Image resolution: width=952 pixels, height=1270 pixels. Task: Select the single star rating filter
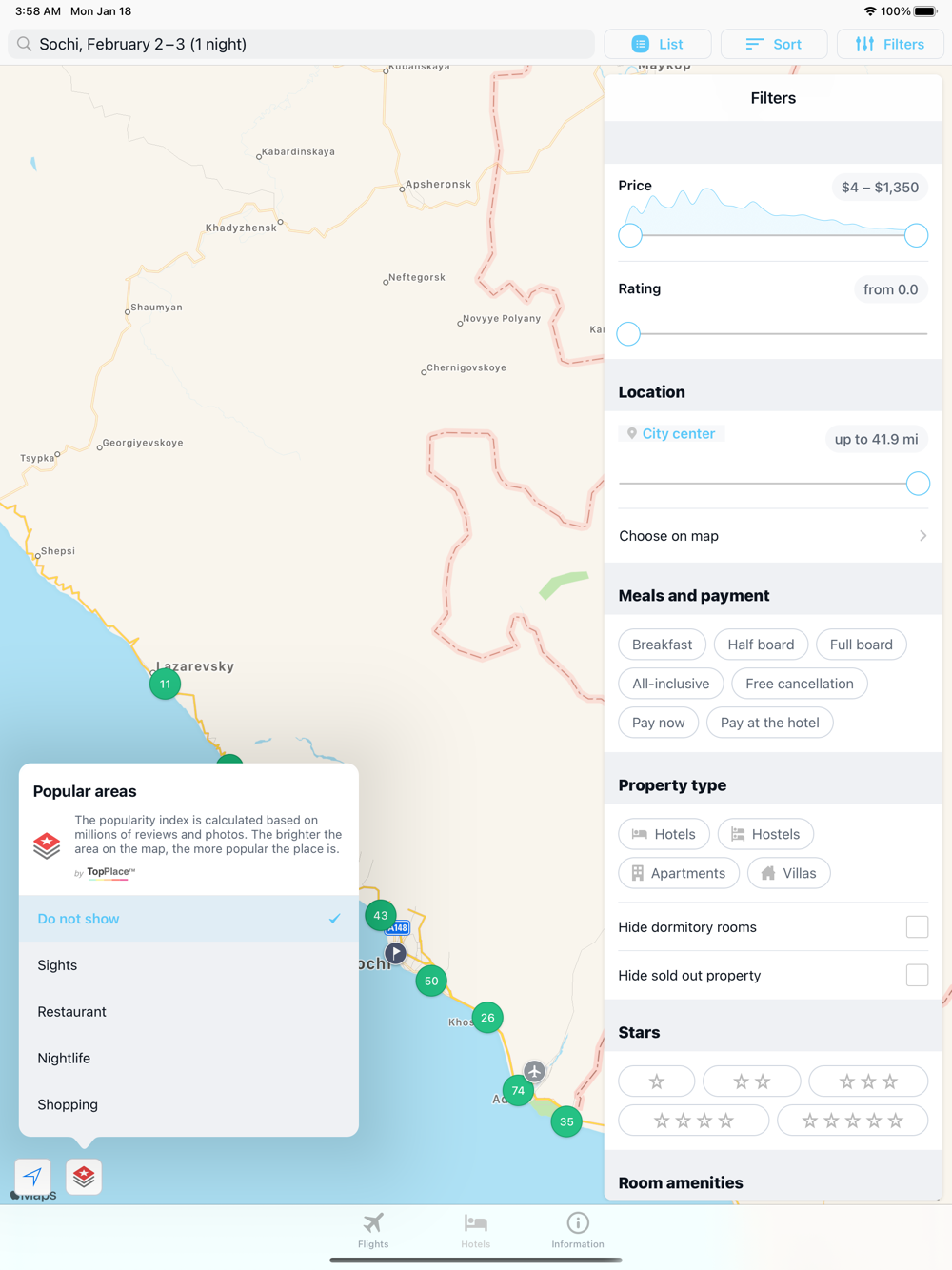(x=657, y=1081)
